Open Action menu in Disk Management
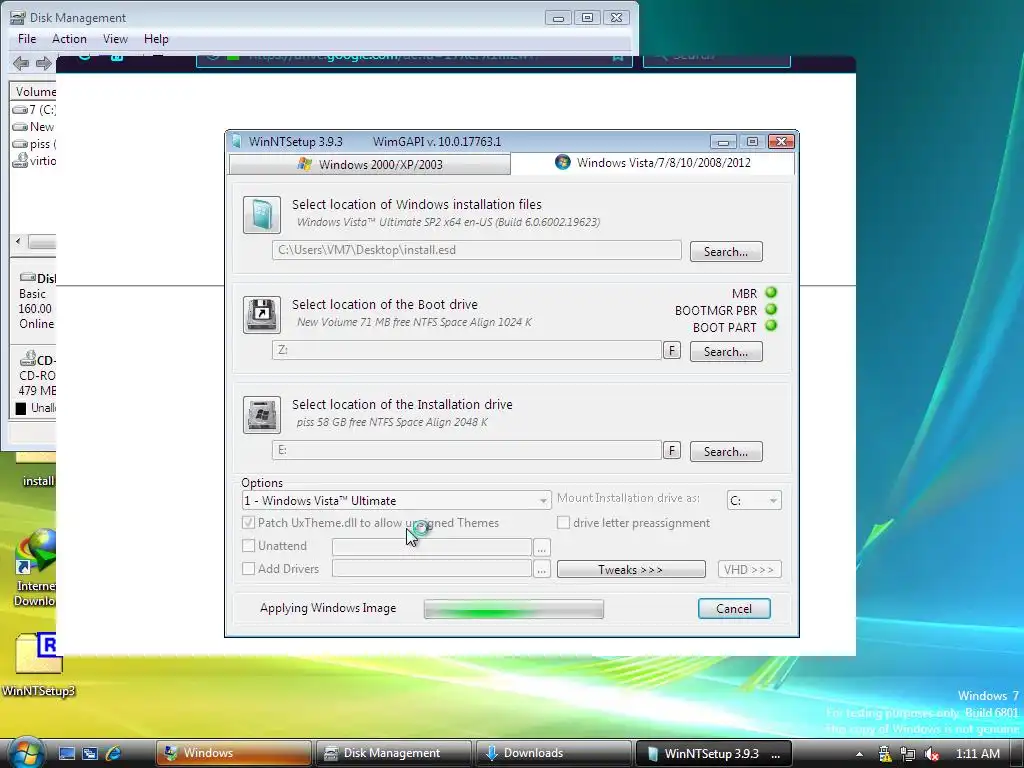 (69, 39)
